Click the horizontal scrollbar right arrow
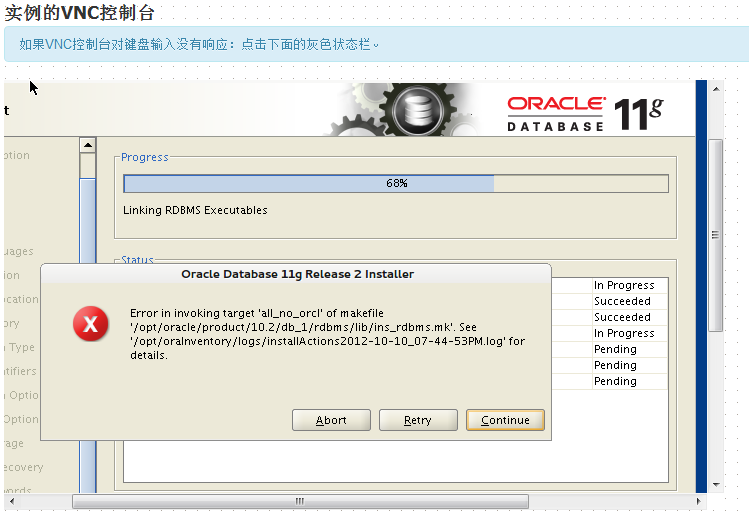Image resolution: width=749 pixels, height=512 pixels. tap(698, 501)
